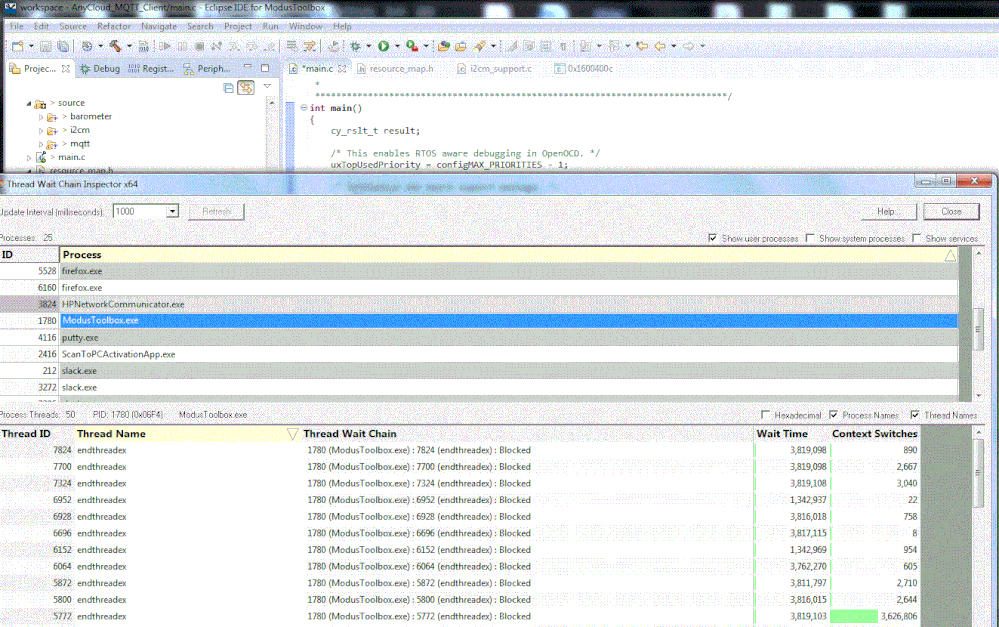Click the build configuration globe icon
Viewport: 999px width, 627px height.
coord(87,46)
